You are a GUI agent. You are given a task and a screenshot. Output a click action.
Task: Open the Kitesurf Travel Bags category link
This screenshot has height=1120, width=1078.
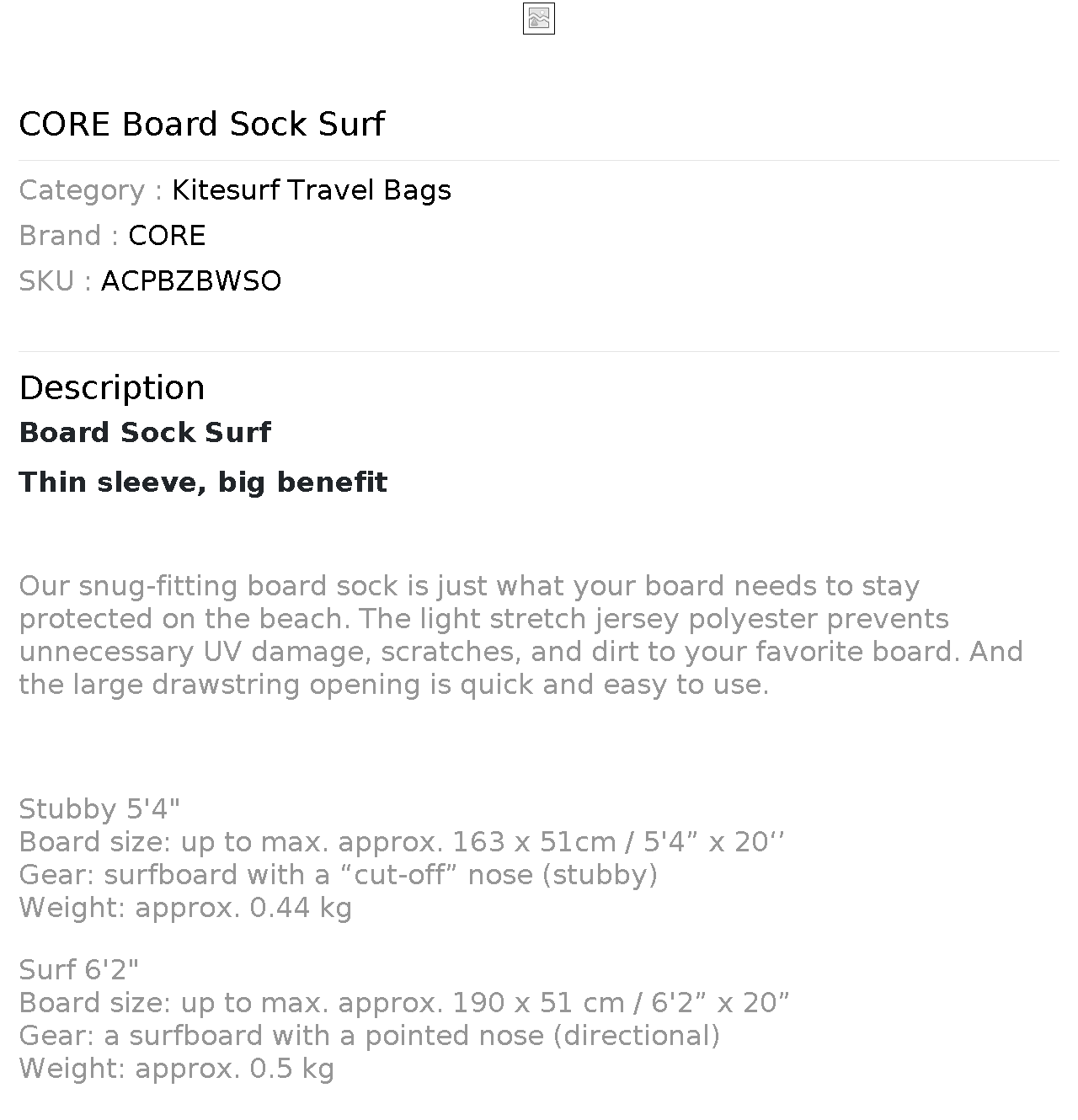[311, 190]
